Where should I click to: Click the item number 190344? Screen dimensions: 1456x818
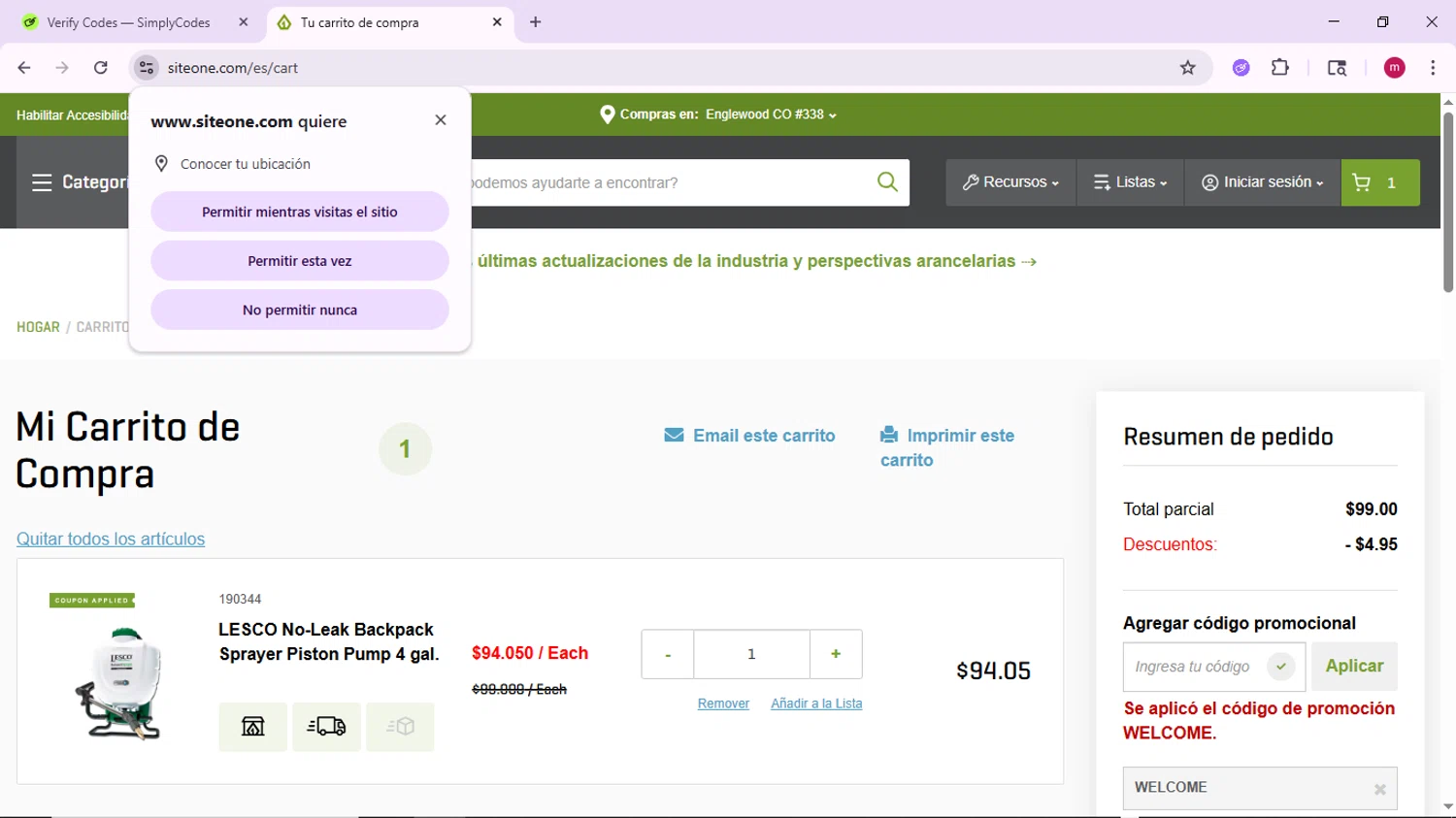click(240, 599)
